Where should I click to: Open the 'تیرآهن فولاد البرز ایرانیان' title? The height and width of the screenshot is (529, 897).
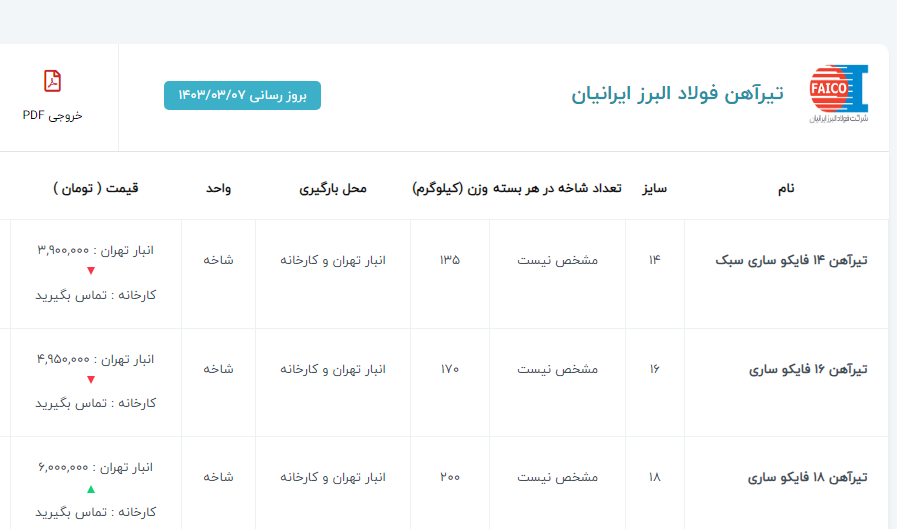coord(677,94)
